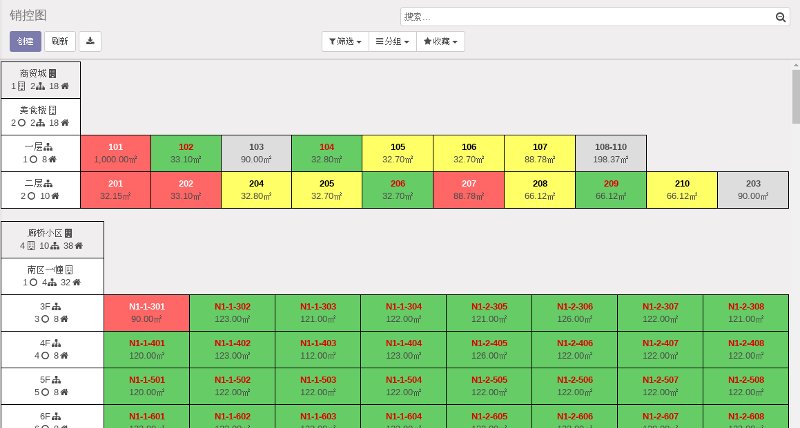This screenshot has height=428, width=800.
Task: Expand the 收藏 favorites dropdown
Action: click(x=440, y=41)
